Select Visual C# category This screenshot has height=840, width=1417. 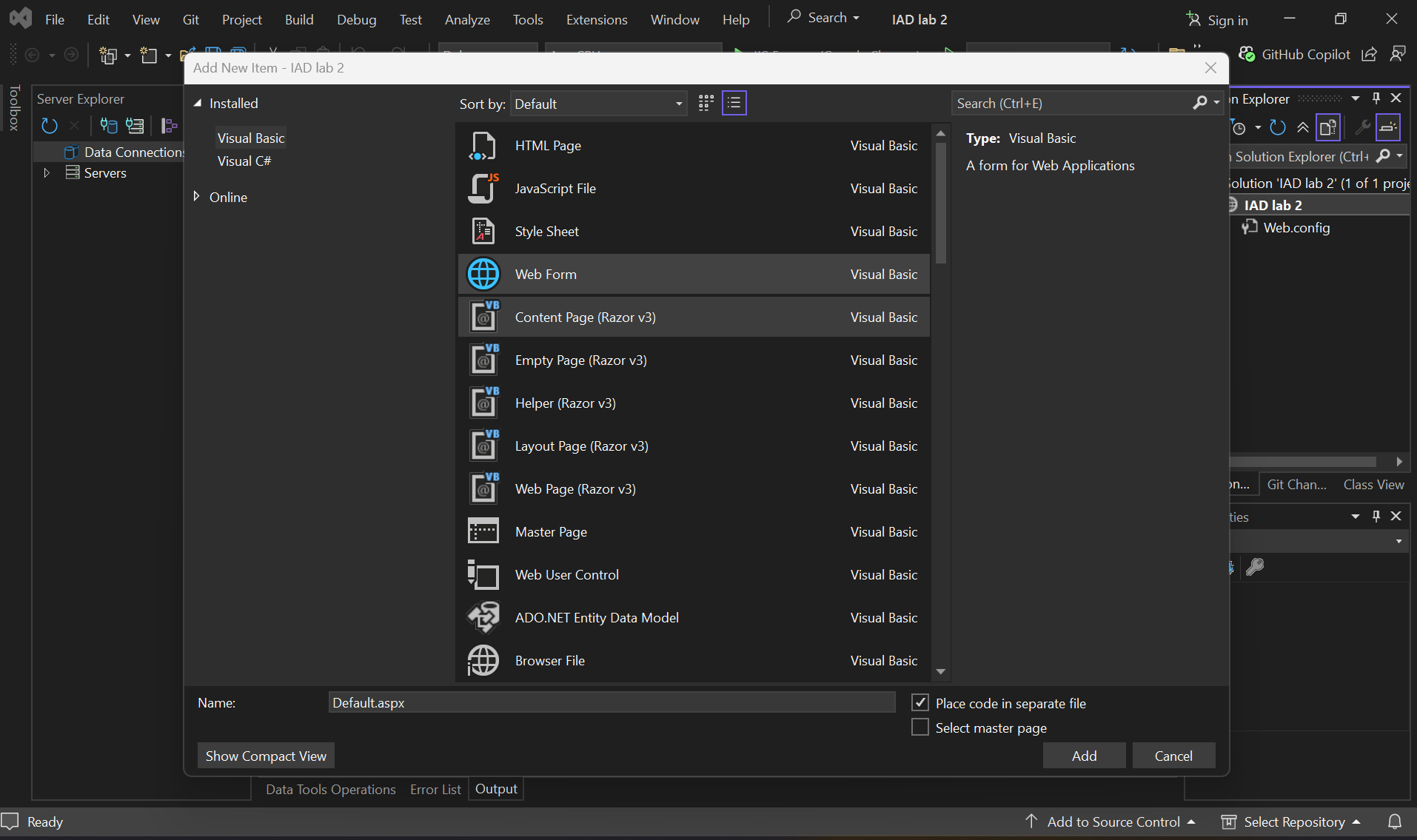[244, 161]
